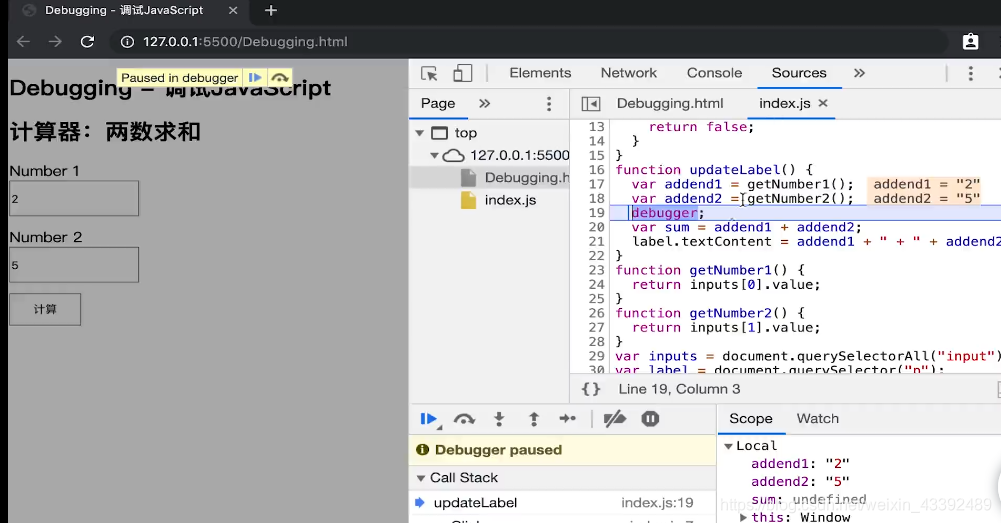Screen dimensions: 1001x523
Task: Pretty print the source with braces icon
Action: (591, 389)
